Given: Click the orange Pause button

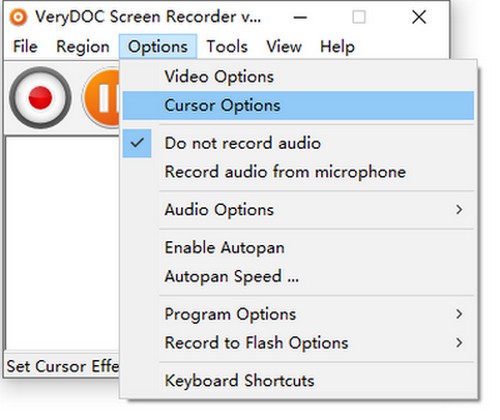Looking at the screenshot, I should [101, 98].
